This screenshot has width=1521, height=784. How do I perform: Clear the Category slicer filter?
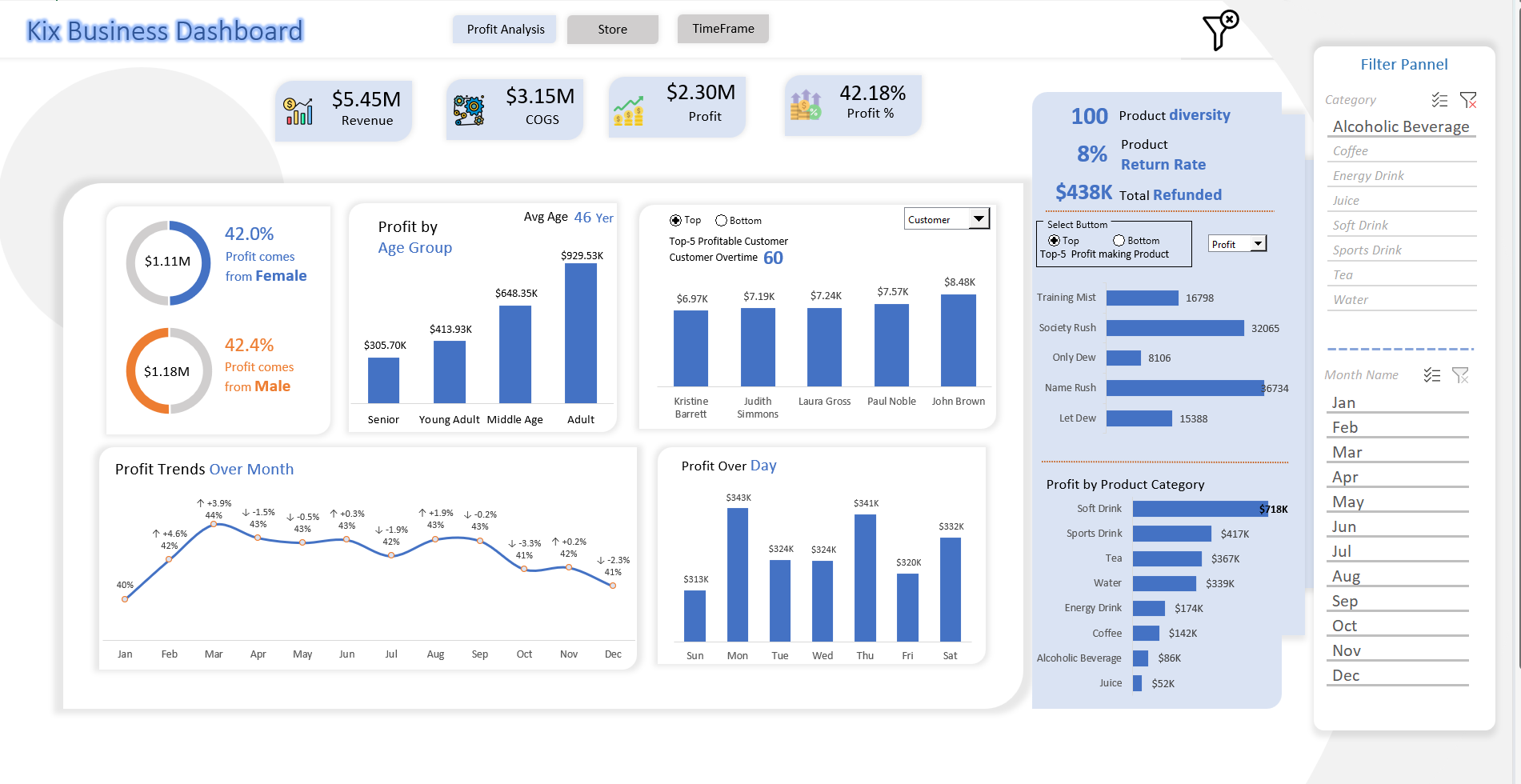click(x=1468, y=100)
